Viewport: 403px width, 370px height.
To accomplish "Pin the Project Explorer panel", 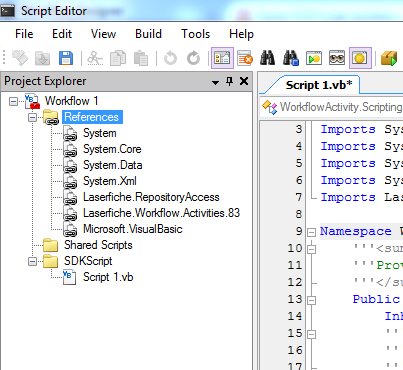I will pos(229,81).
